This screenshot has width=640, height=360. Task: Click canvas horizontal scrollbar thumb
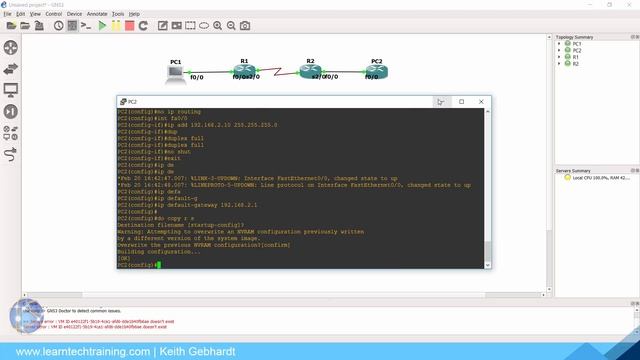click(x=284, y=295)
